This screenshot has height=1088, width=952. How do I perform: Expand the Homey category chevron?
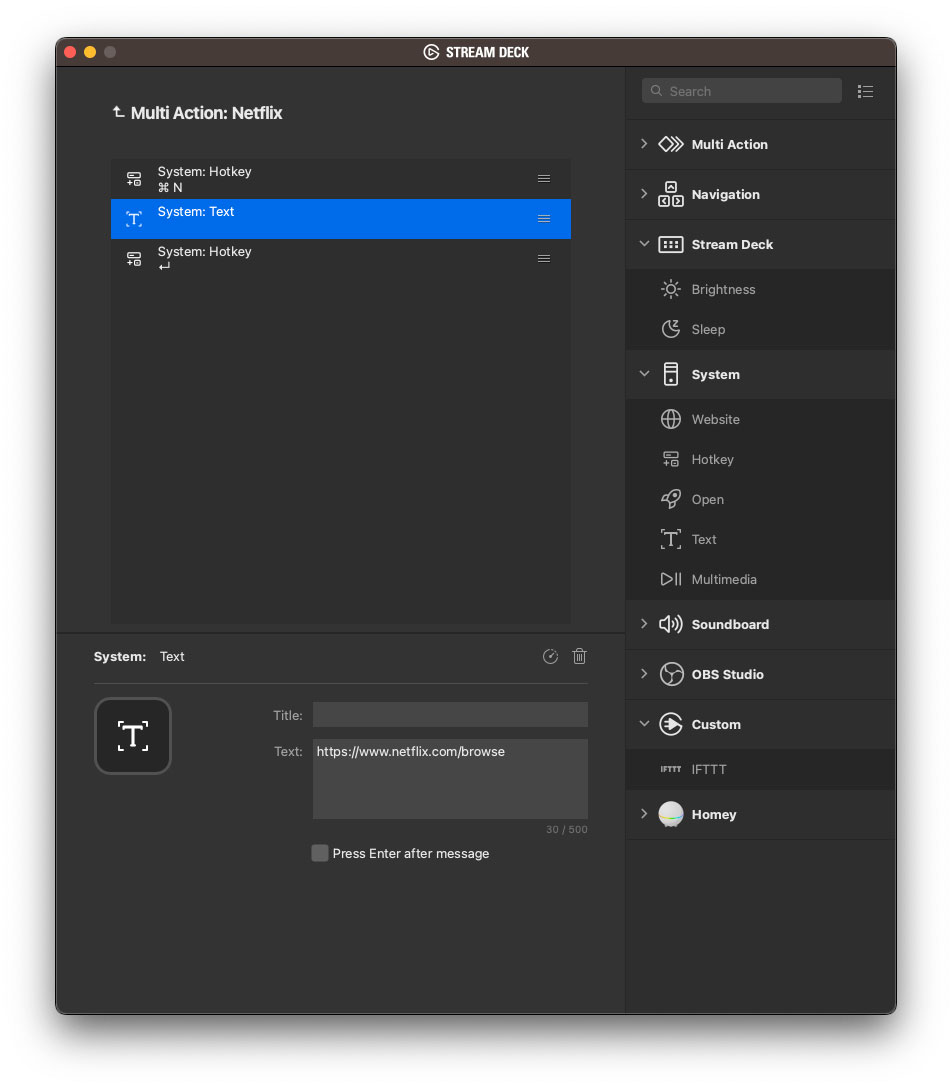(644, 813)
